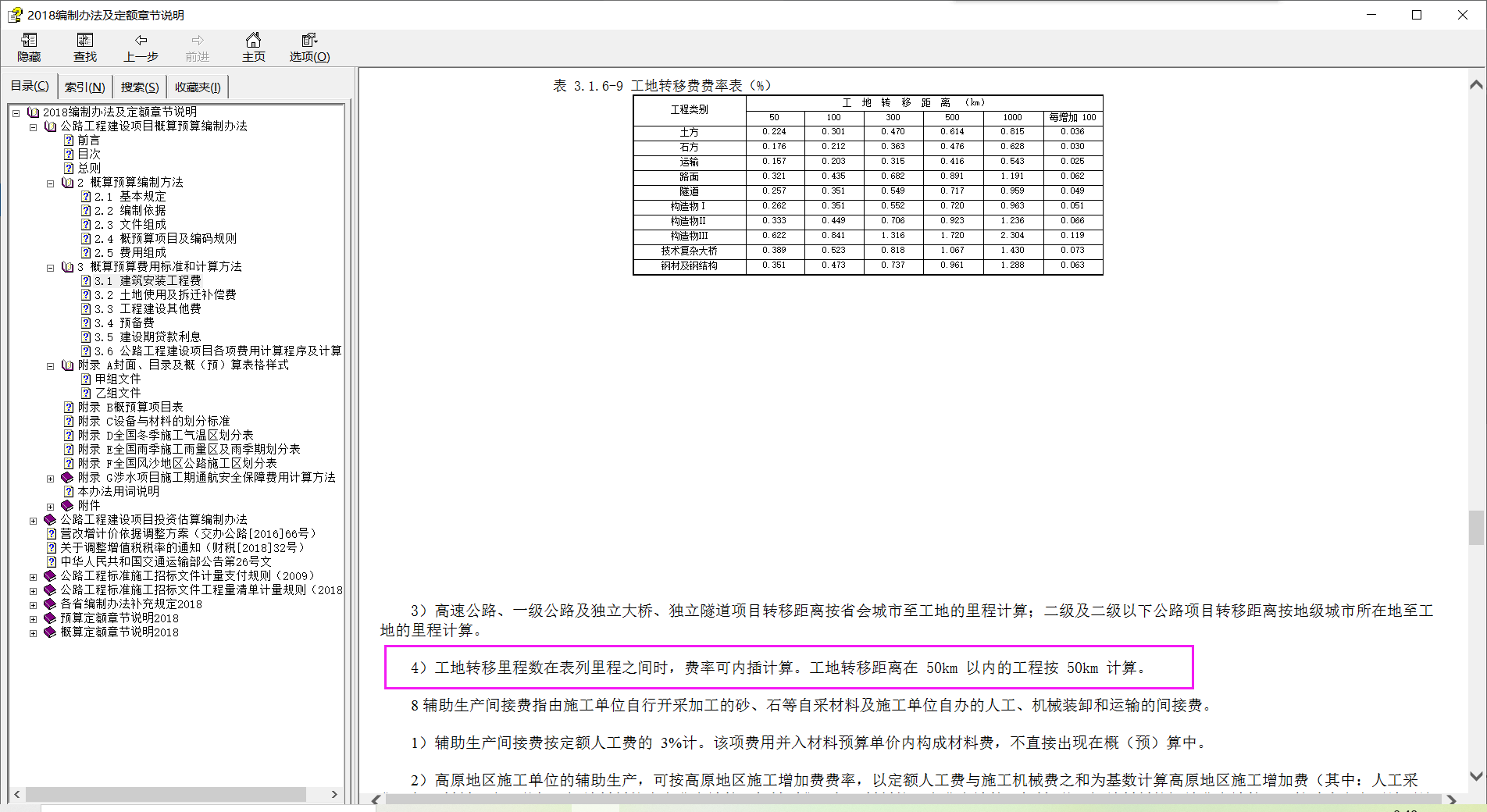Collapse the 3 概算预算费用标准和计算方法 branch
This screenshot has width=1487, height=812.
pyautogui.click(x=51, y=268)
